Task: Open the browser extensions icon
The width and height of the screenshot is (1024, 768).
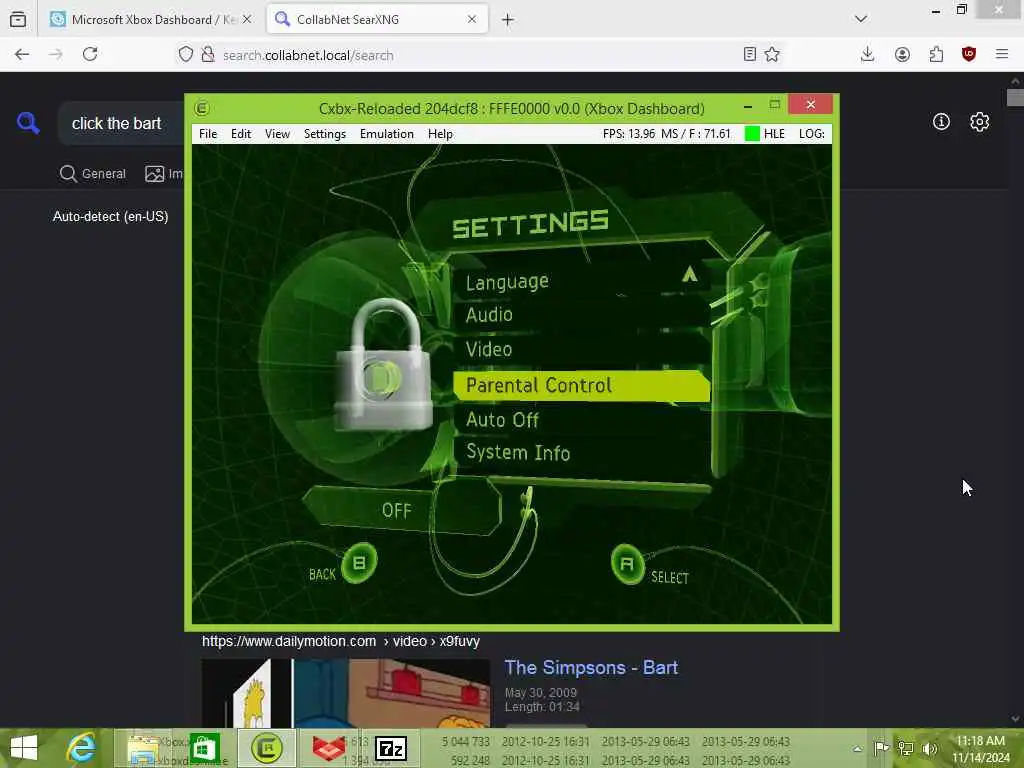Action: coord(936,54)
